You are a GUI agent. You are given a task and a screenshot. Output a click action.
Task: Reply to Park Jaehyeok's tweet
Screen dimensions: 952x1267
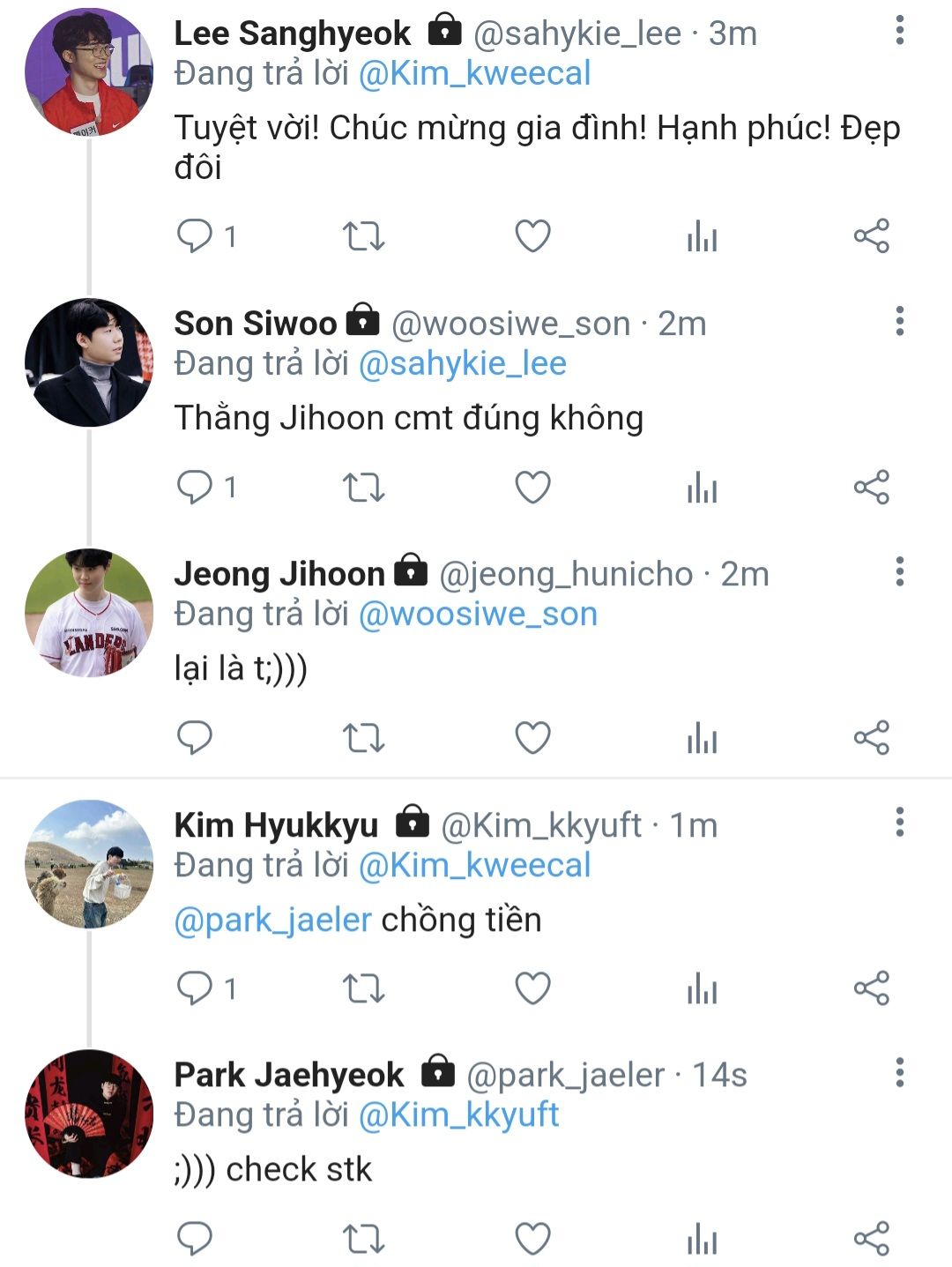[195, 1238]
